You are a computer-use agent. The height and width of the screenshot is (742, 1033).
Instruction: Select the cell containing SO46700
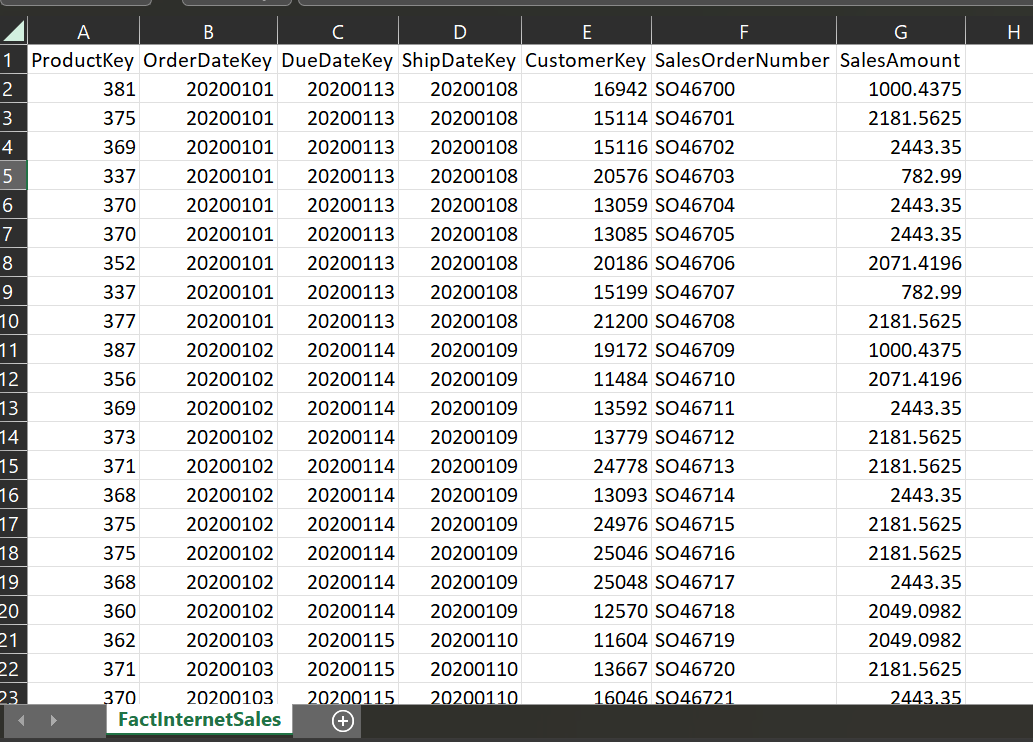pyautogui.click(x=743, y=89)
